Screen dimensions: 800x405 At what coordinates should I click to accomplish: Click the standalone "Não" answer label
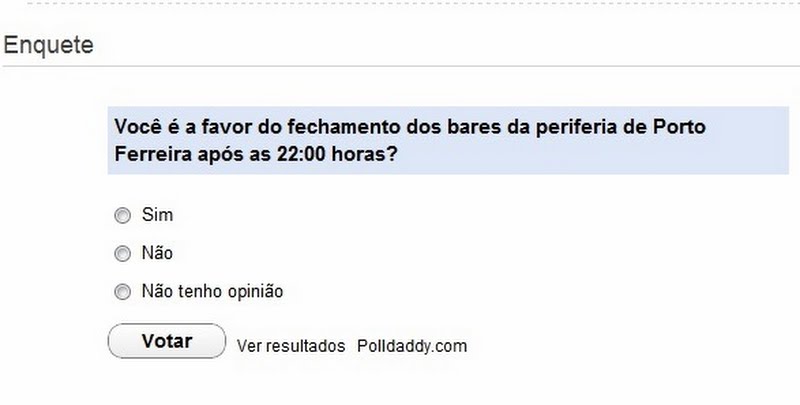[158, 254]
